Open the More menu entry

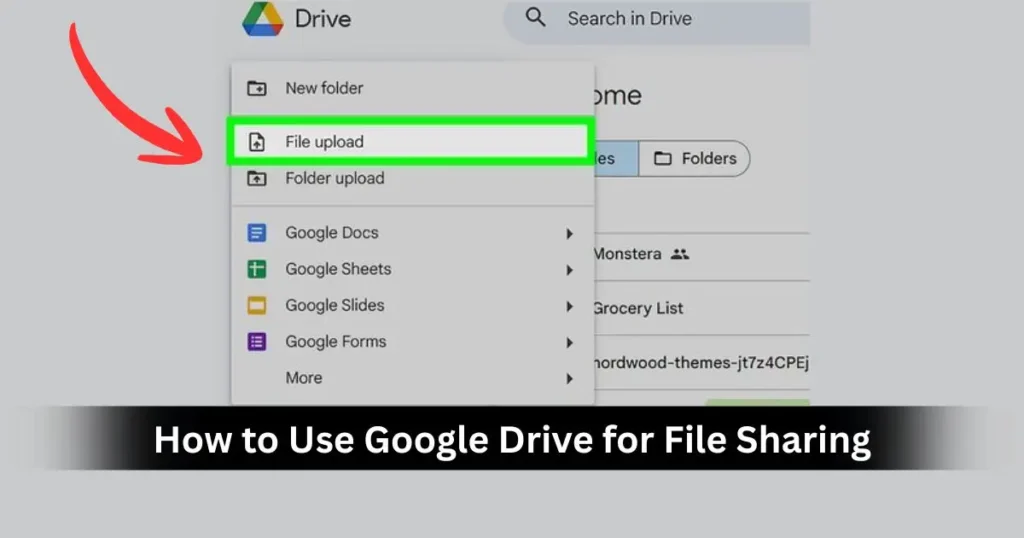click(x=413, y=378)
